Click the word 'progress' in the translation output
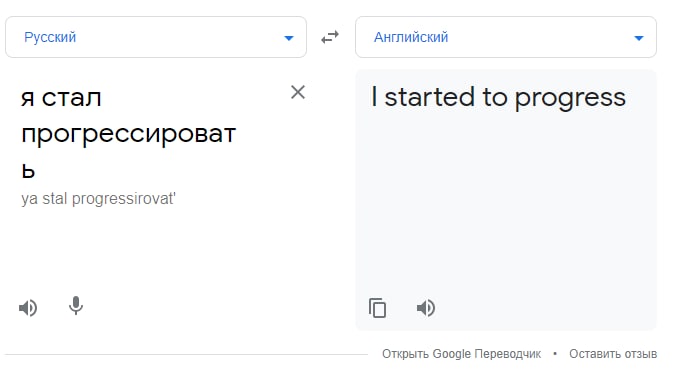673x386 pixels. click(x=570, y=100)
